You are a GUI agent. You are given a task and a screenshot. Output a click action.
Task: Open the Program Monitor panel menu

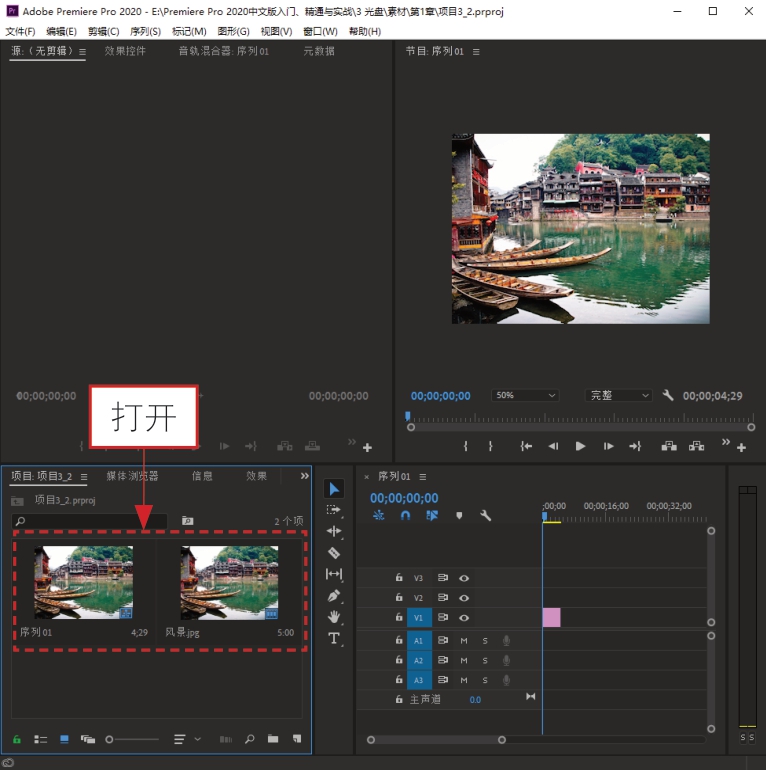point(476,52)
